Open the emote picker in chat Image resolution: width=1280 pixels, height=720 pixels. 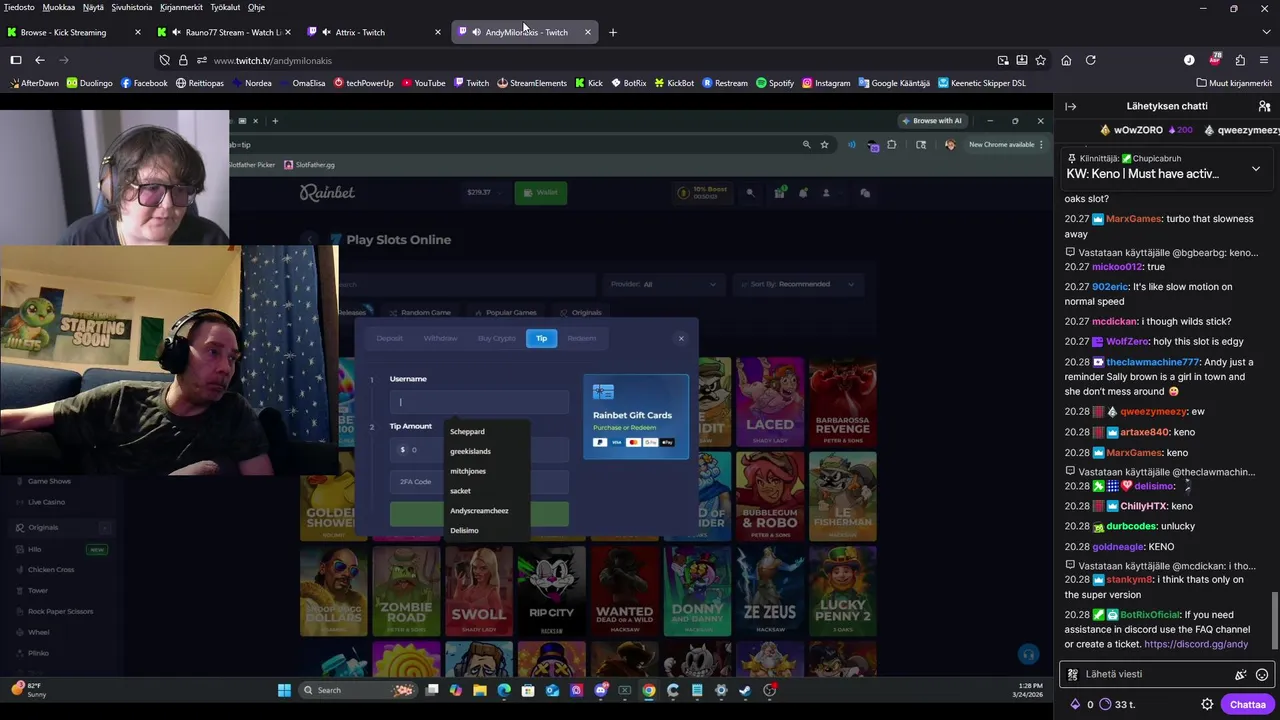tap(1262, 674)
